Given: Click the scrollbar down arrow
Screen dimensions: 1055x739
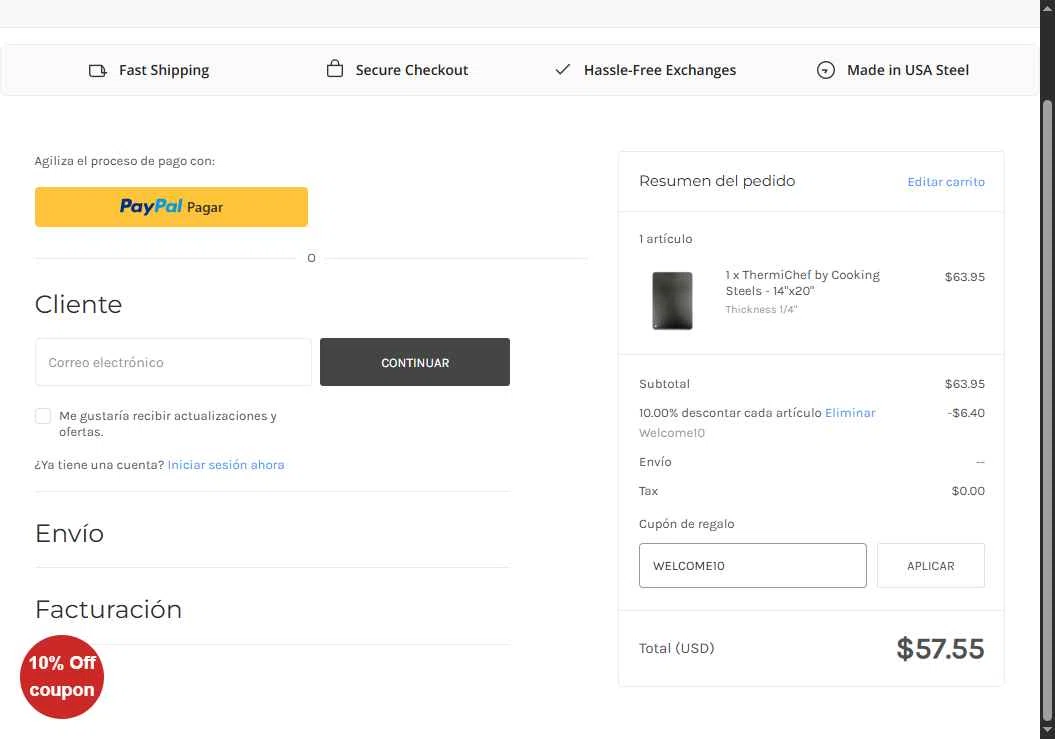Looking at the screenshot, I should (1048, 731).
